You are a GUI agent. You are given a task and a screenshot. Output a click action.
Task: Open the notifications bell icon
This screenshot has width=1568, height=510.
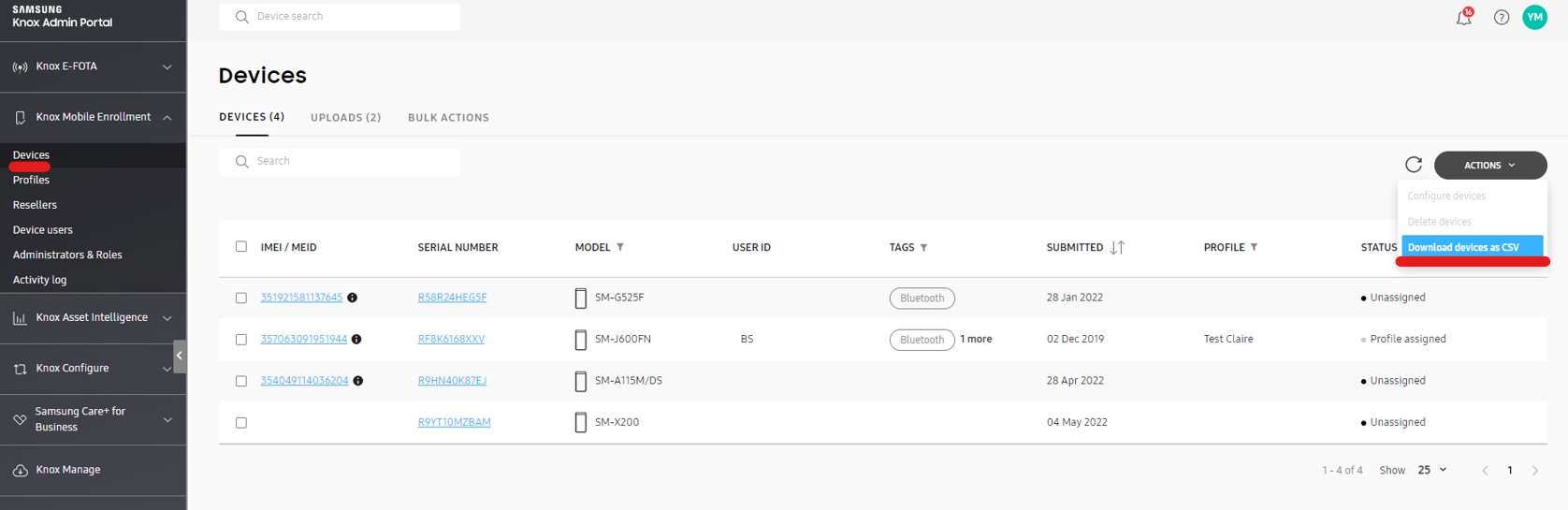pyautogui.click(x=1463, y=17)
